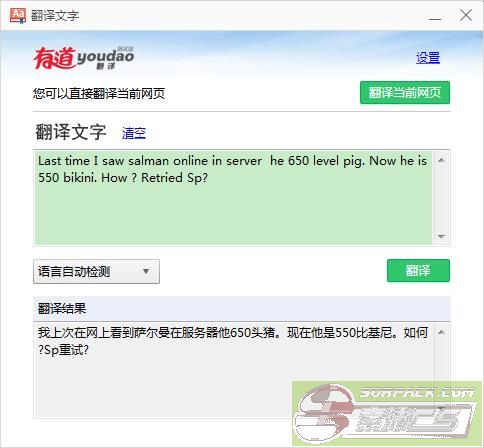This screenshot has width=484, height=448.
Task: Click the input box scroll up arrow
Action: coord(441,160)
